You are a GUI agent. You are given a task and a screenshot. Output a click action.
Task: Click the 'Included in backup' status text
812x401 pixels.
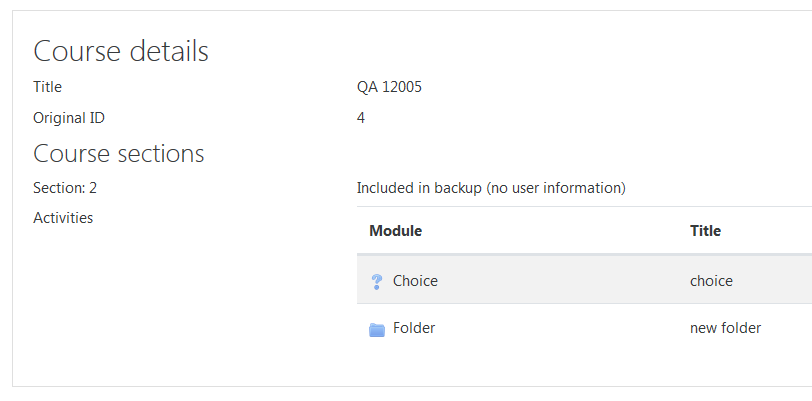point(419,188)
